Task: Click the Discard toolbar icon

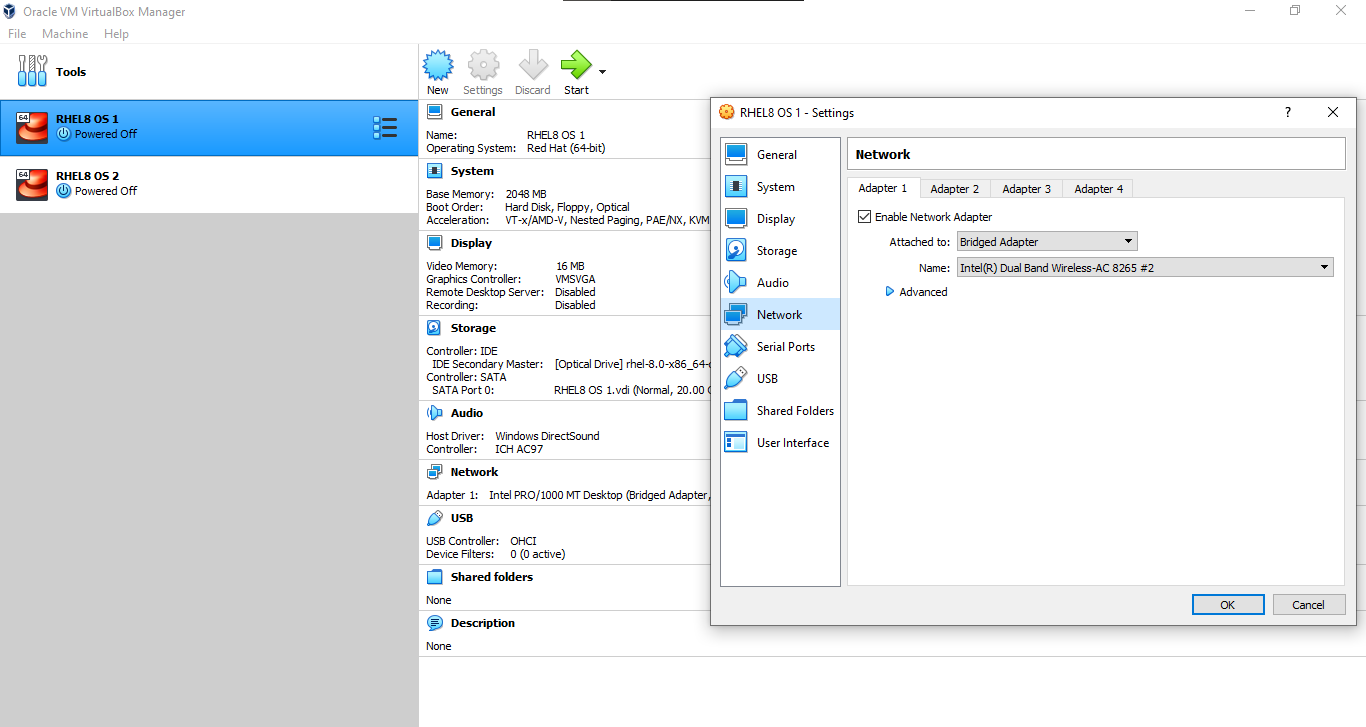Action: point(533,66)
